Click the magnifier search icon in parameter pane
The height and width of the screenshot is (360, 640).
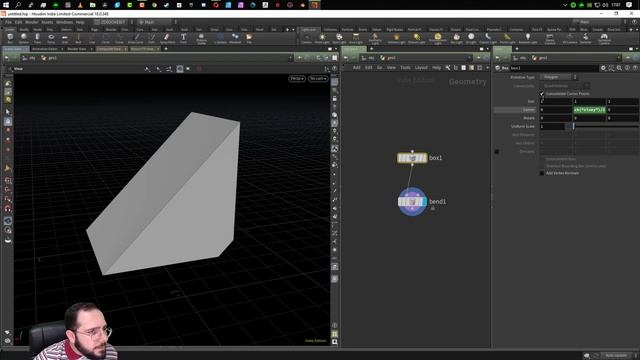click(x=619, y=68)
